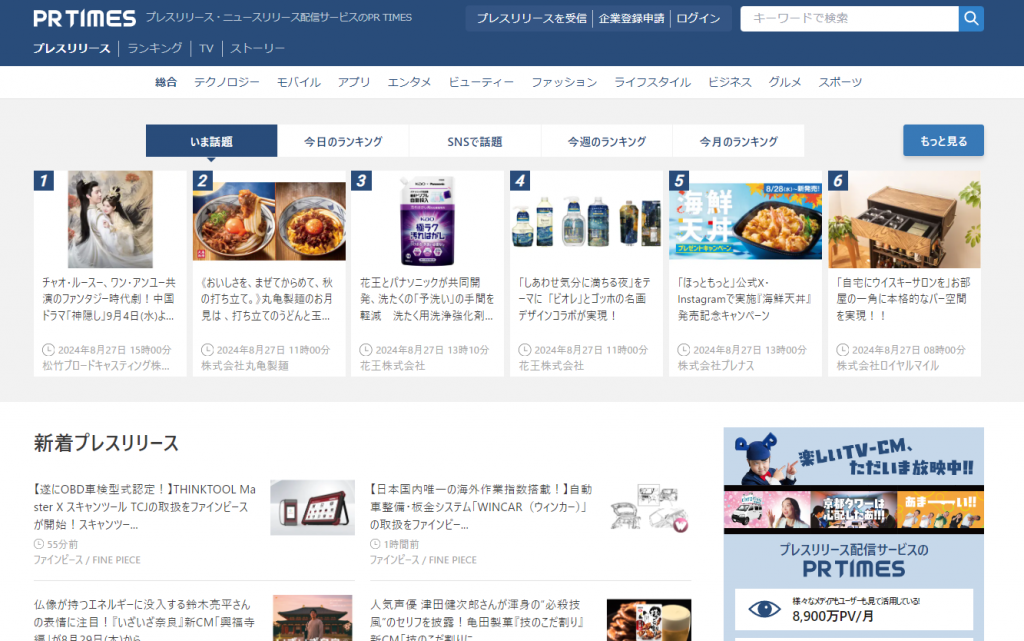This screenshot has width=1024, height=641.
Task: Click the PR TIMES logo
Action: [84, 19]
